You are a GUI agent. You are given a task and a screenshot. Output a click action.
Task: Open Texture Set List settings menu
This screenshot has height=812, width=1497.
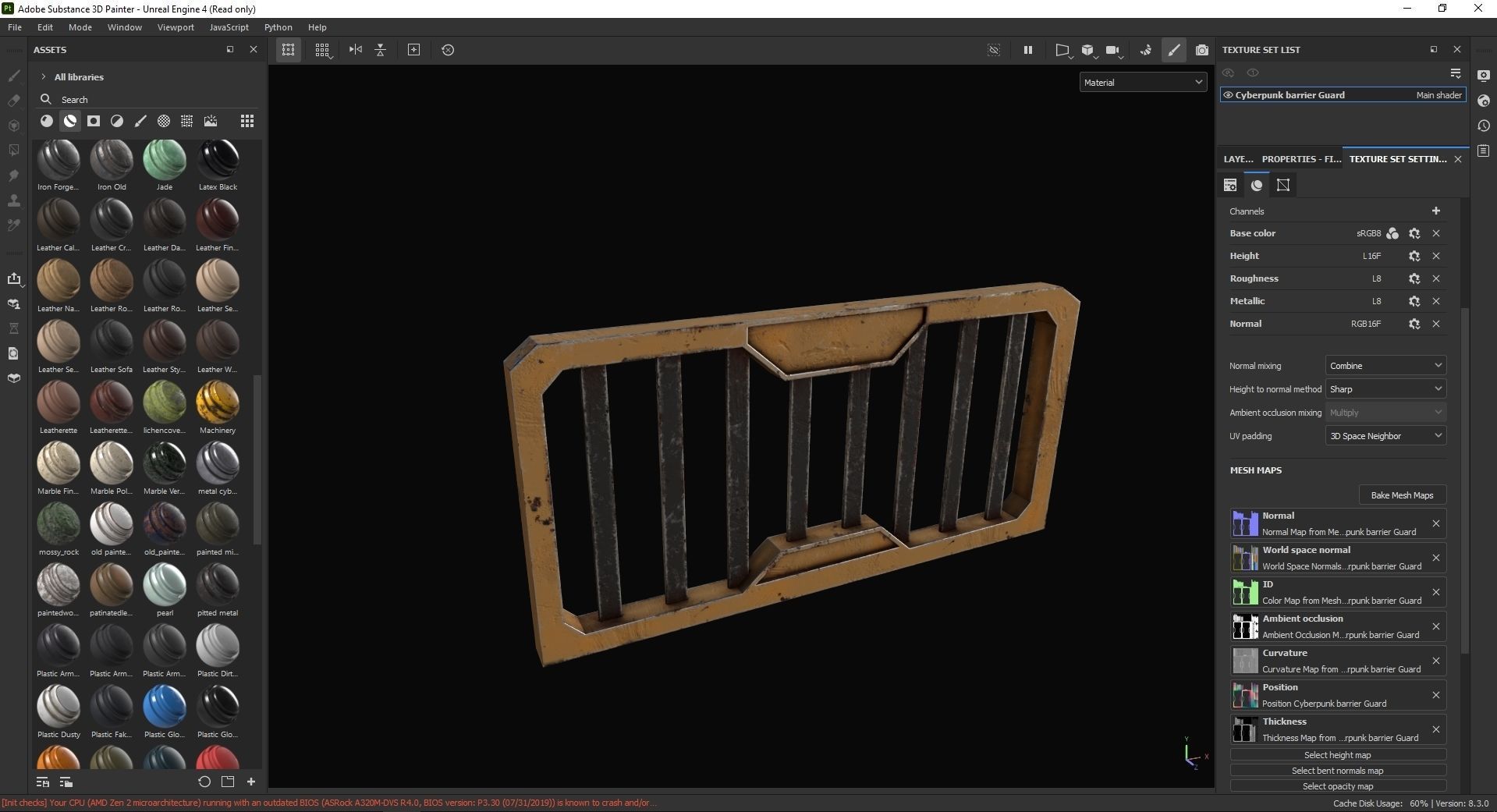pos(1456,73)
